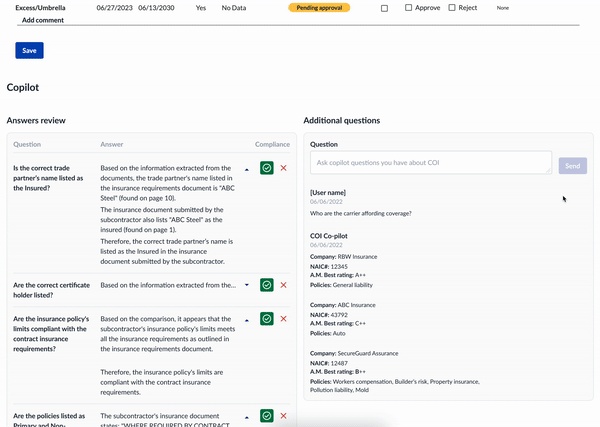The image size is (600, 427).
Task: Select question 'Are the correct certificate holder listed?'
Action: coord(51,290)
